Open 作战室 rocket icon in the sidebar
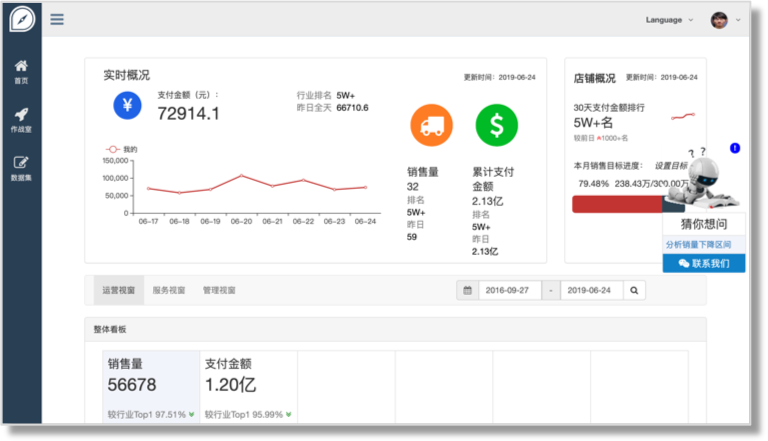This screenshot has height=441, width=768. tap(21, 120)
